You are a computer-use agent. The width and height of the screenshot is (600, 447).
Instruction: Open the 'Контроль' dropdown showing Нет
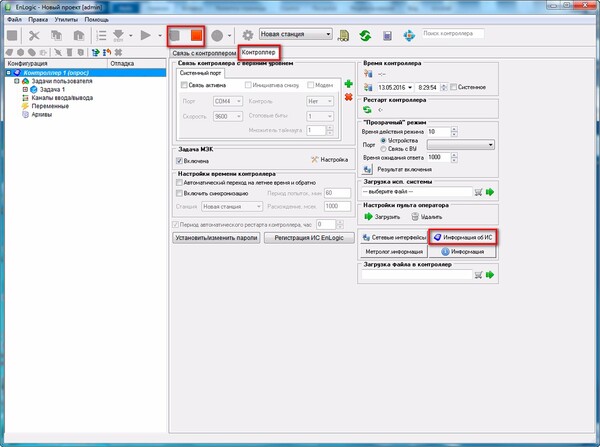coord(320,101)
